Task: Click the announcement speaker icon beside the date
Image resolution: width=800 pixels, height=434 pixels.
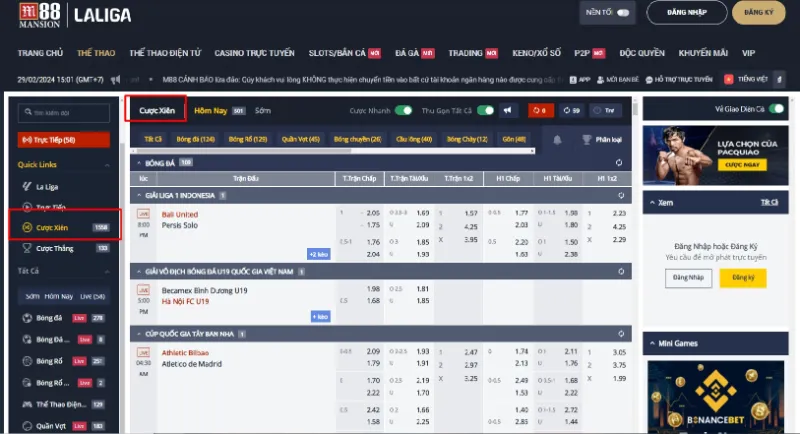Action: pos(116,80)
